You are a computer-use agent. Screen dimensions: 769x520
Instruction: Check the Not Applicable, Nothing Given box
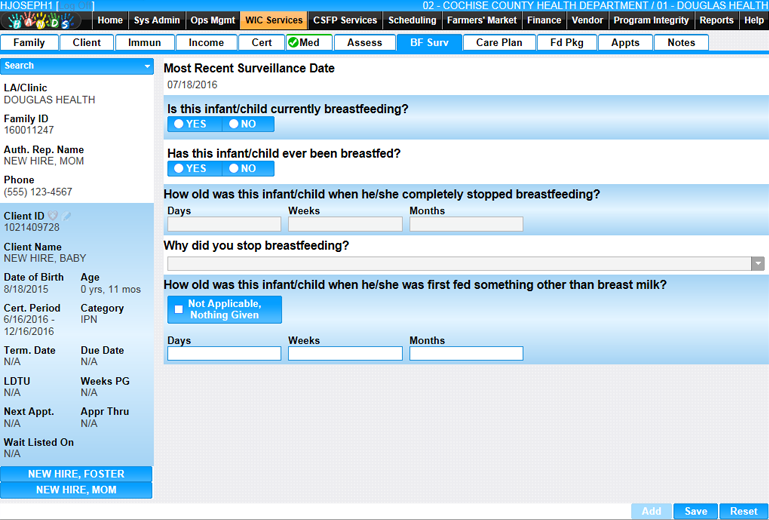179,309
